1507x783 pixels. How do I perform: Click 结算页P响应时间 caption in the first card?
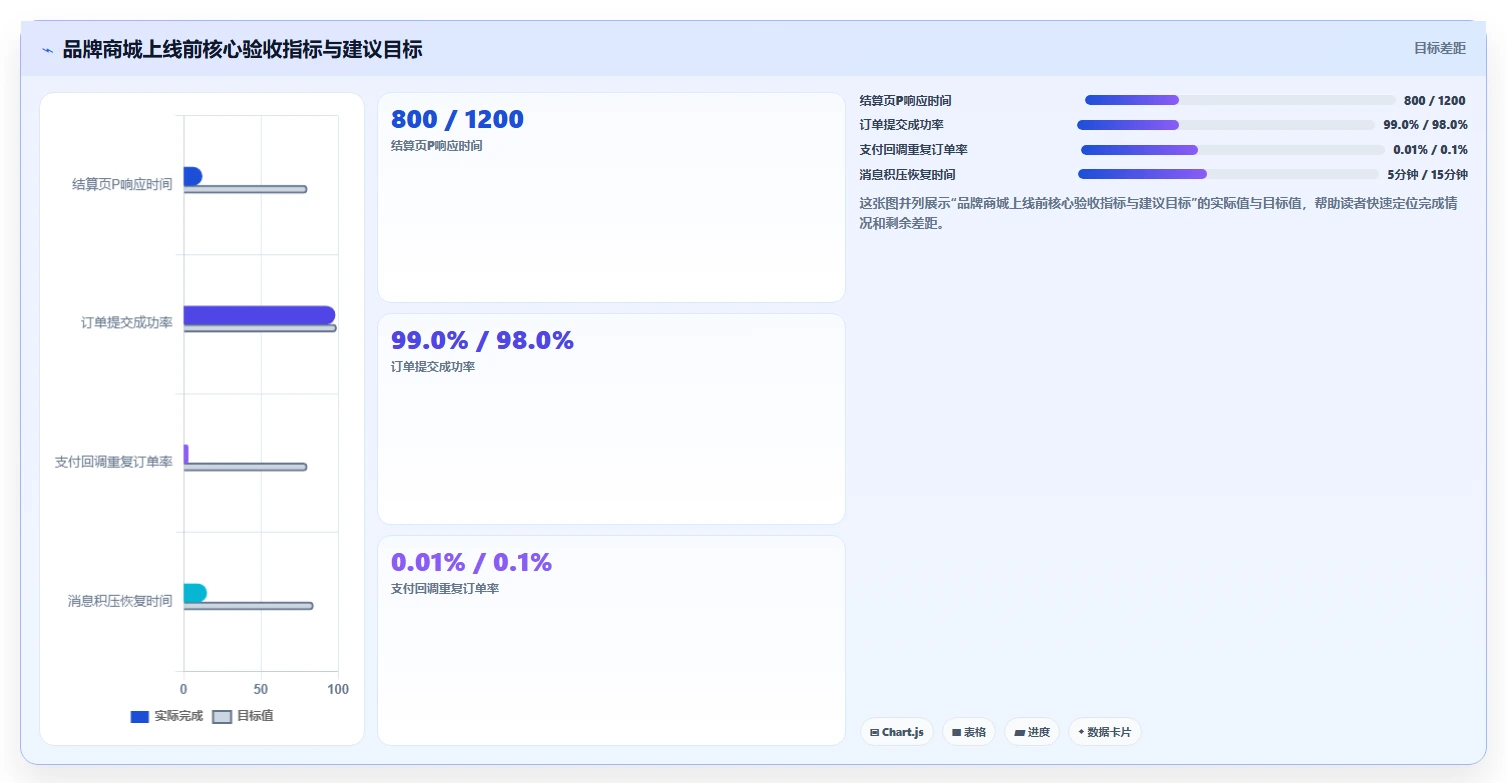pyautogui.click(x=437, y=146)
